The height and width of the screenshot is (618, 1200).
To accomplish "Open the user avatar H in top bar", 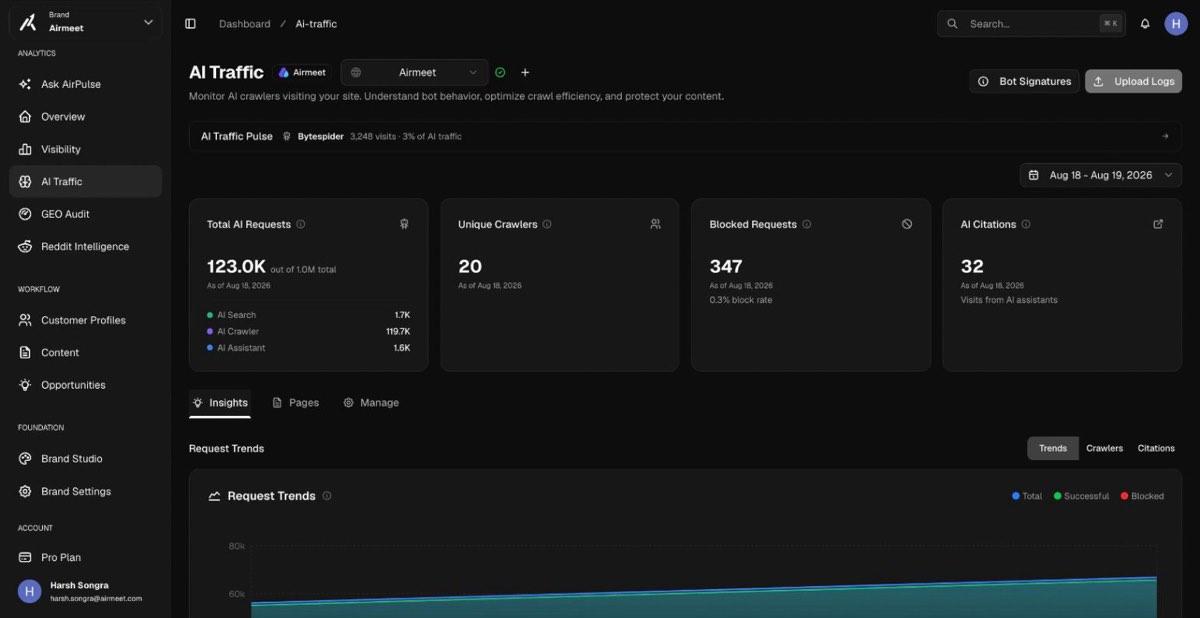I will (1176, 24).
